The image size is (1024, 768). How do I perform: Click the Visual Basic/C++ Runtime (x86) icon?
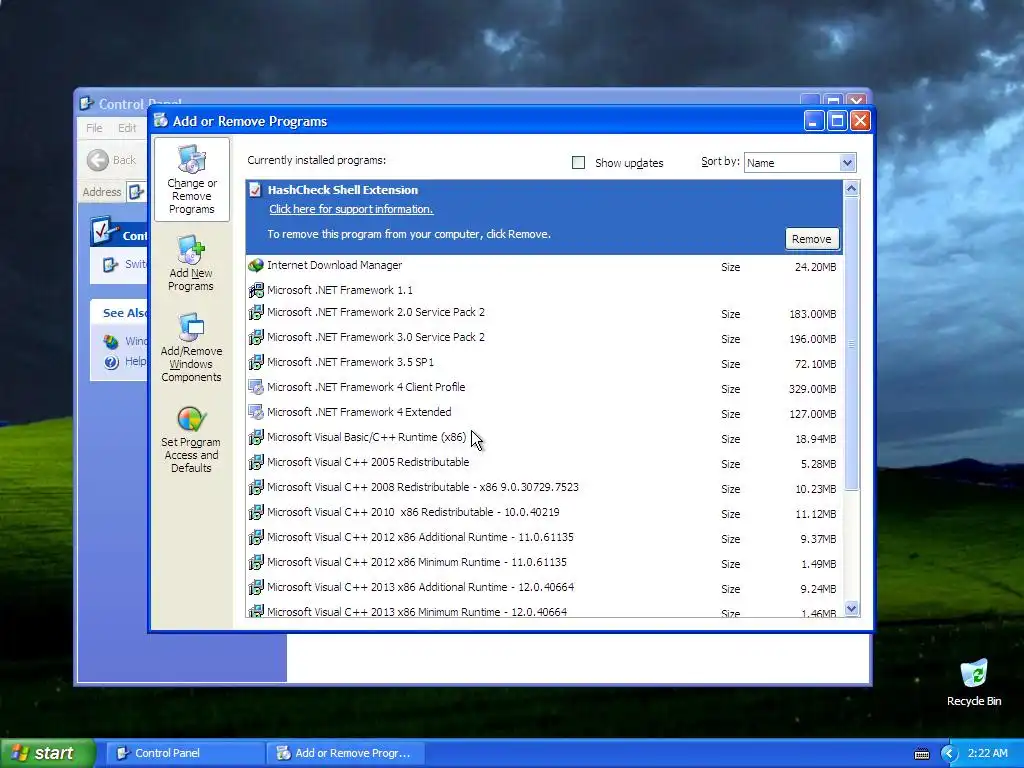255,438
